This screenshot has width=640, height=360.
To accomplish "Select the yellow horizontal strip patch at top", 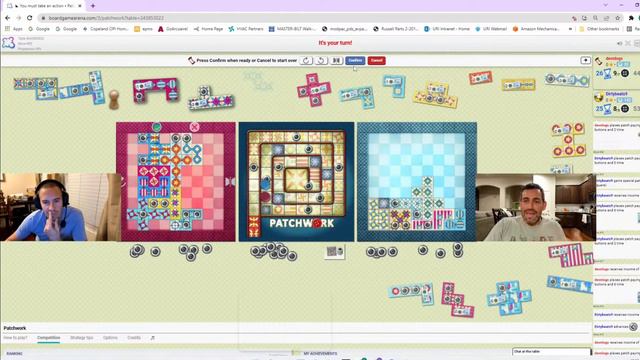I will point(518,84).
